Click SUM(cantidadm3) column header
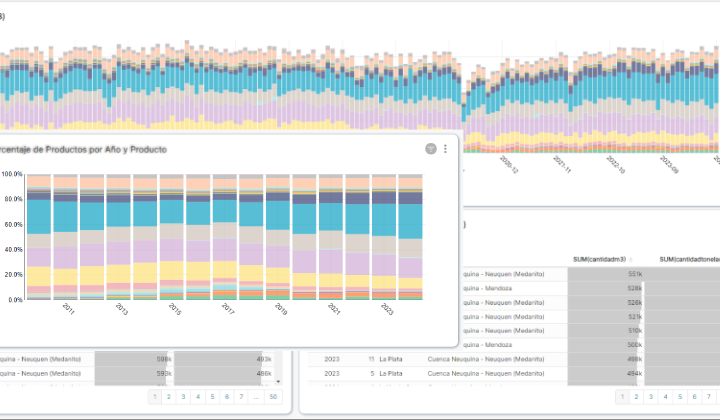The image size is (720, 420). point(599,259)
